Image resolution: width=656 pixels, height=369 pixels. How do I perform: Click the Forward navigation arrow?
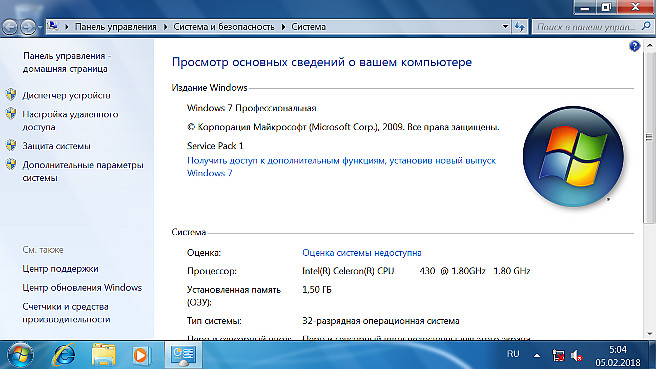(x=28, y=27)
